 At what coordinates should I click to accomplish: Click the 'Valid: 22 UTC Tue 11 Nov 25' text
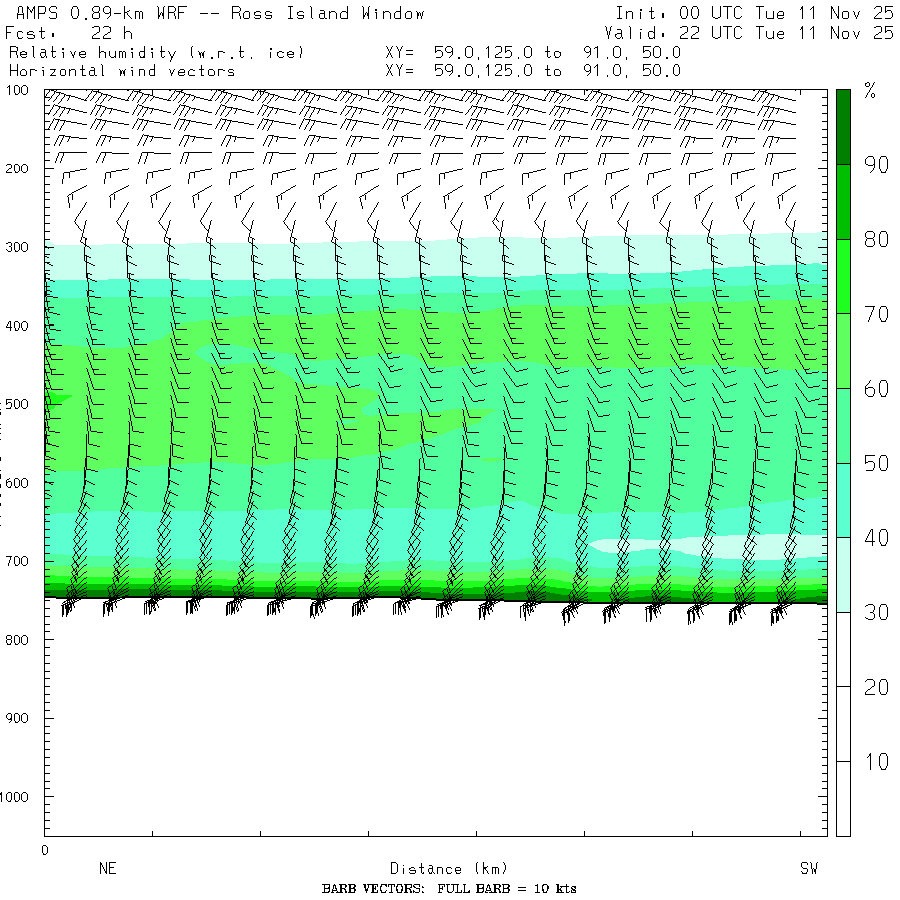[748, 33]
